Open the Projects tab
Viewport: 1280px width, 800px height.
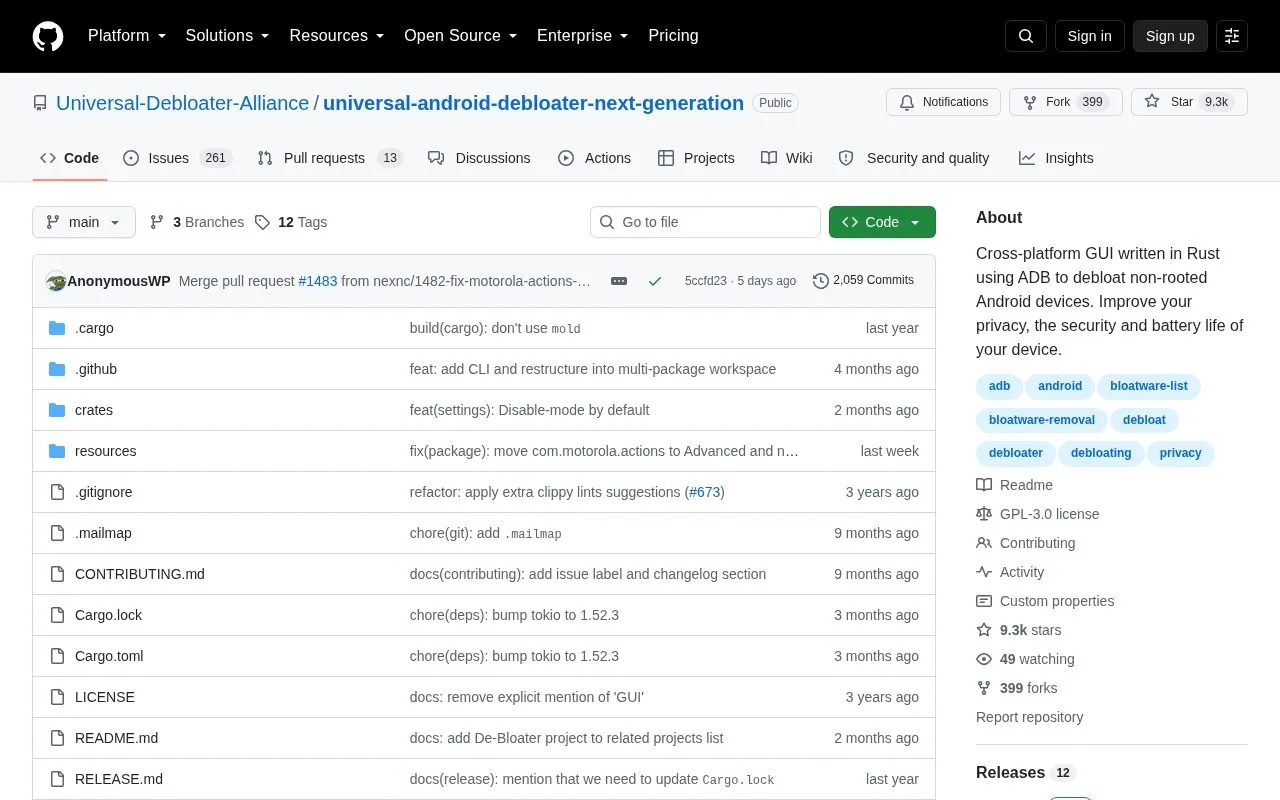point(696,158)
